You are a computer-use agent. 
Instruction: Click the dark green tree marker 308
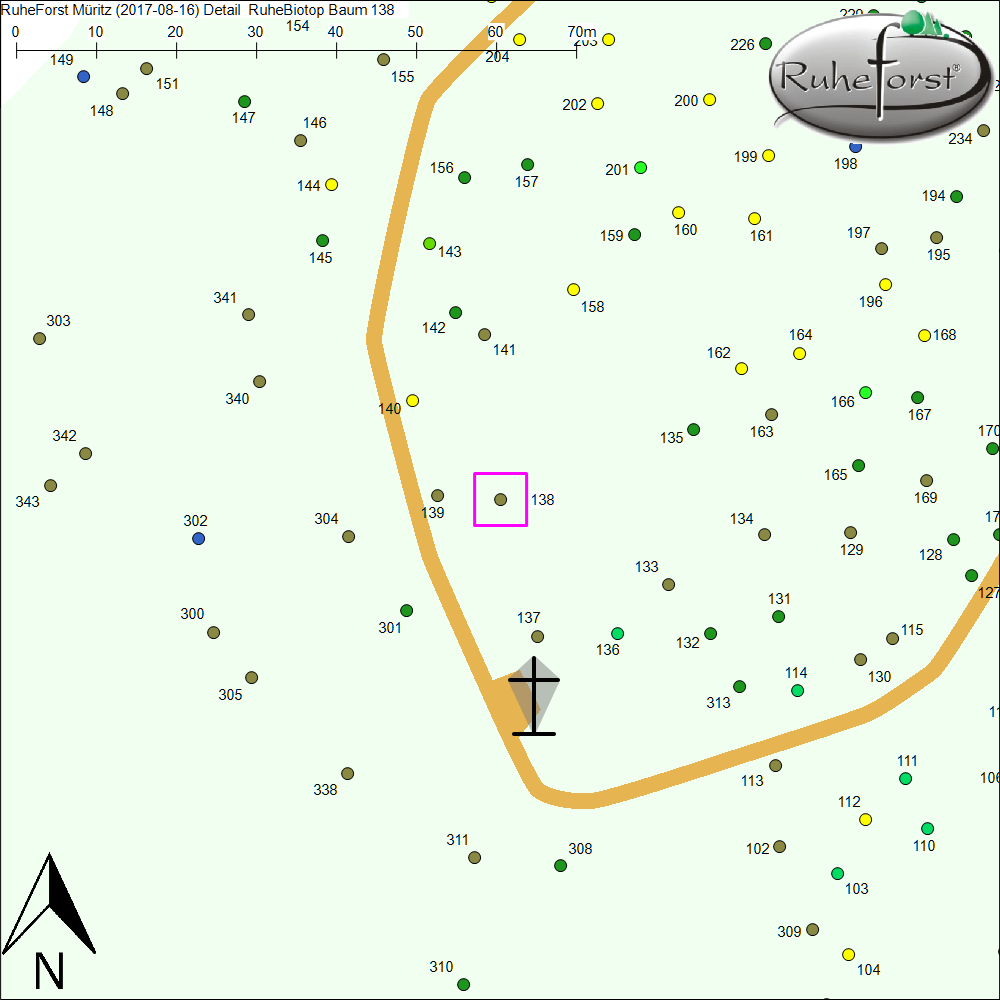pyautogui.click(x=561, y=866)
